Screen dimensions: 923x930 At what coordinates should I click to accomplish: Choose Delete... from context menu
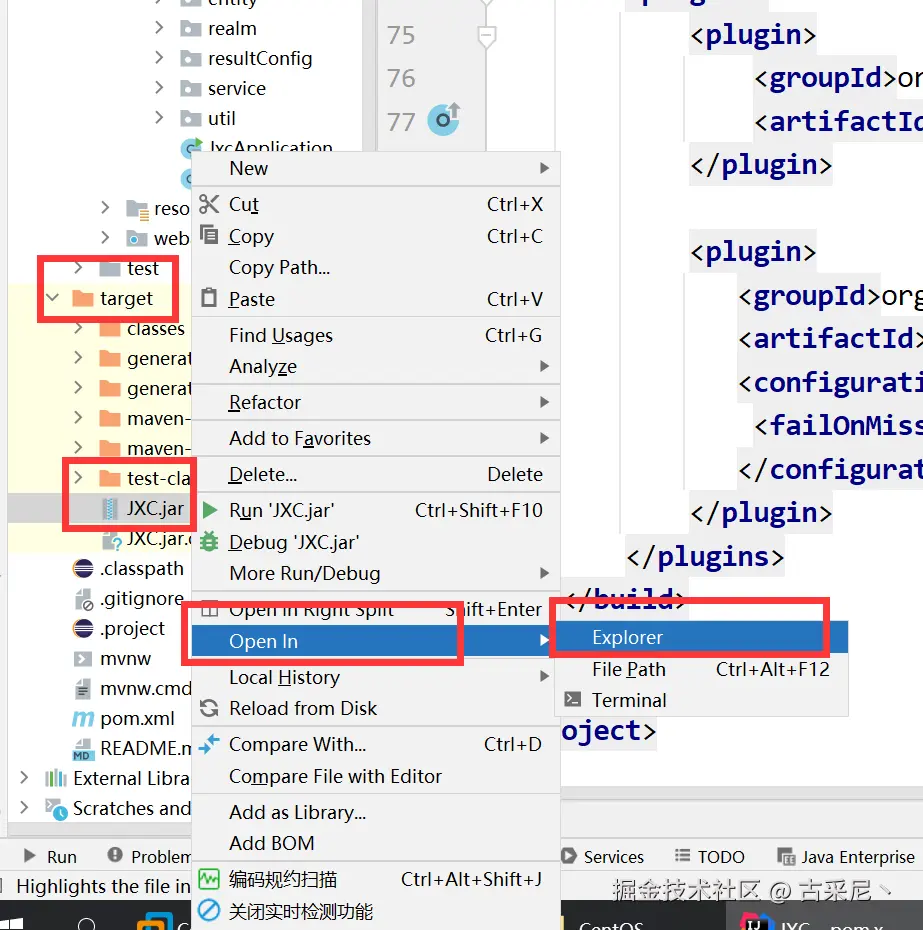(376, 474)
